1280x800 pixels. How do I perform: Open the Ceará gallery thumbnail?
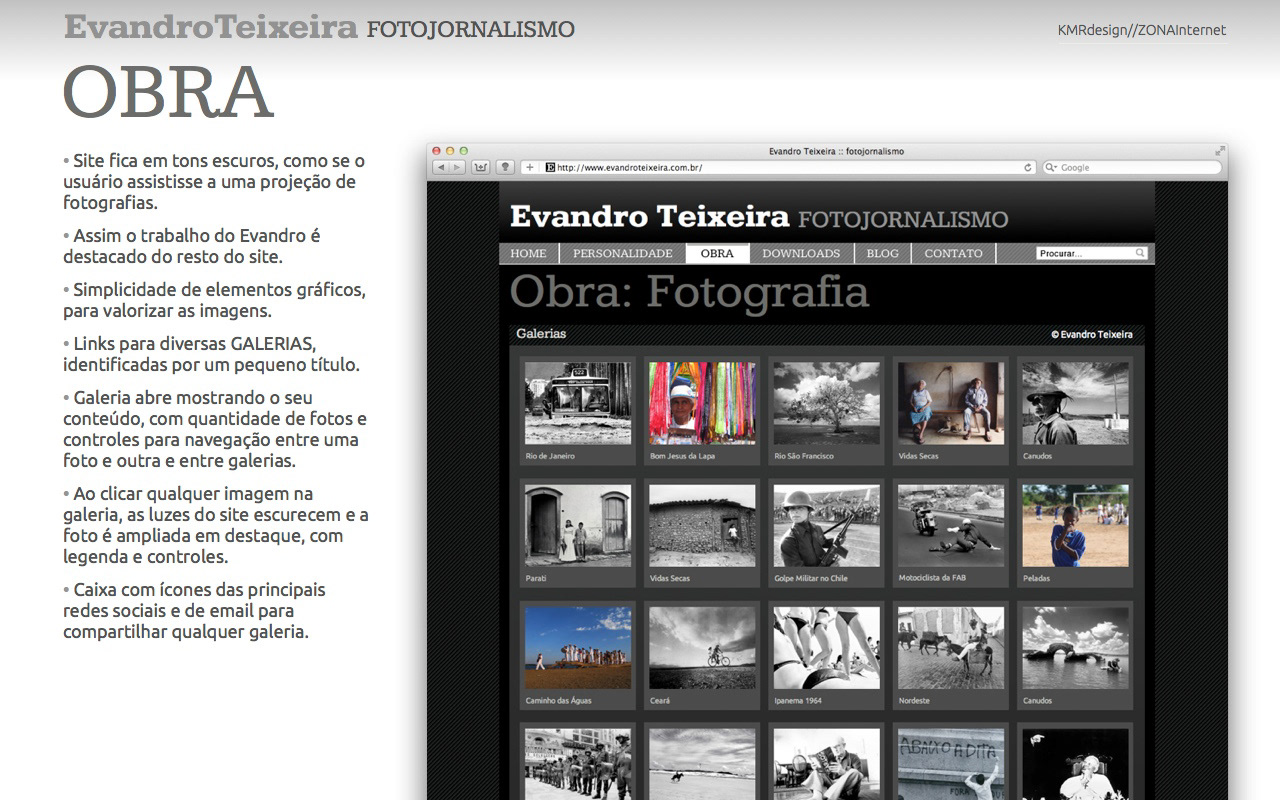click(702, 648)
